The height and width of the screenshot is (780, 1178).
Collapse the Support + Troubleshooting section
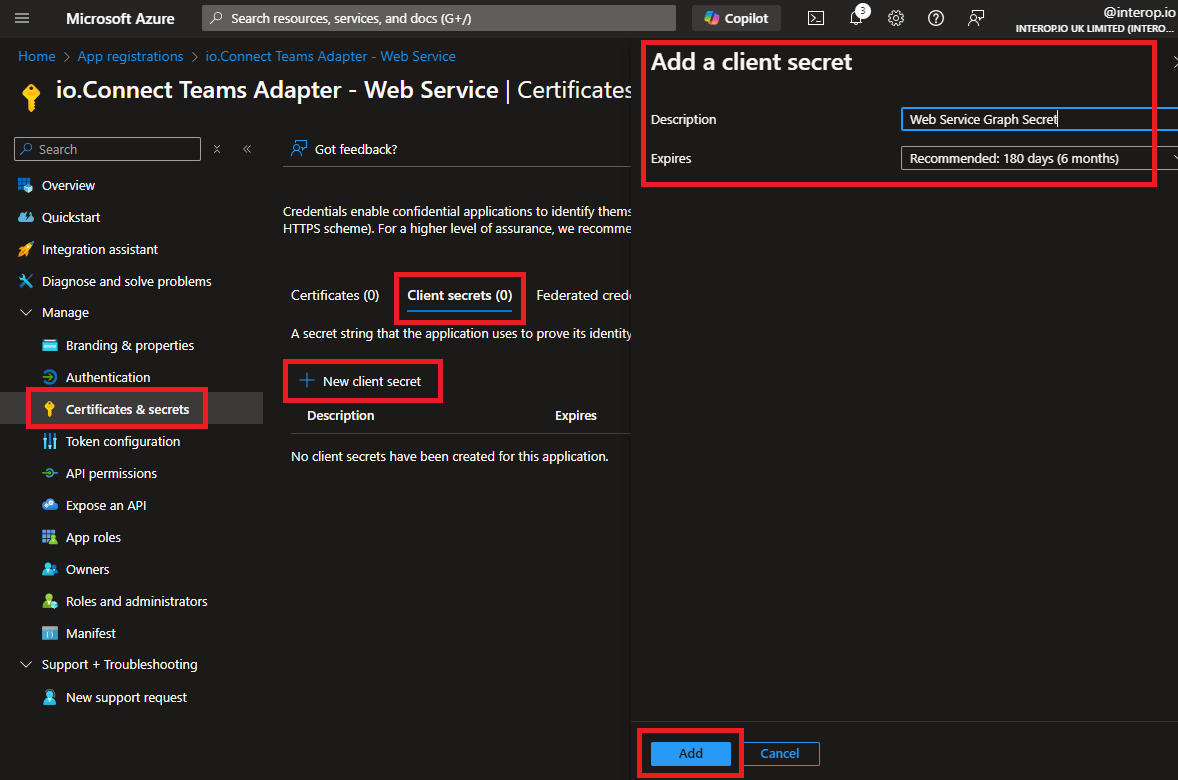[26, 665]
